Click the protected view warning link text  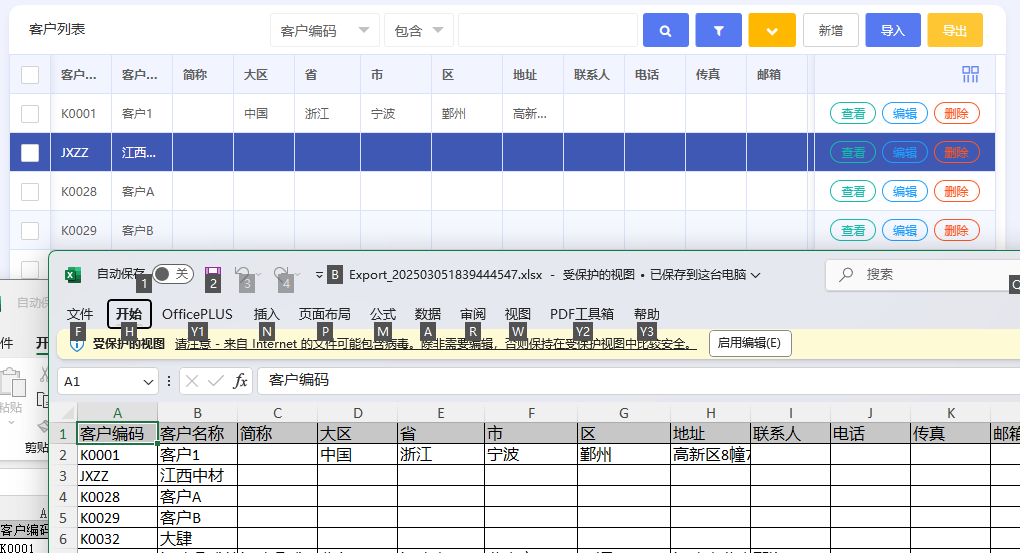pyautogui.click(x=435, y=344)
